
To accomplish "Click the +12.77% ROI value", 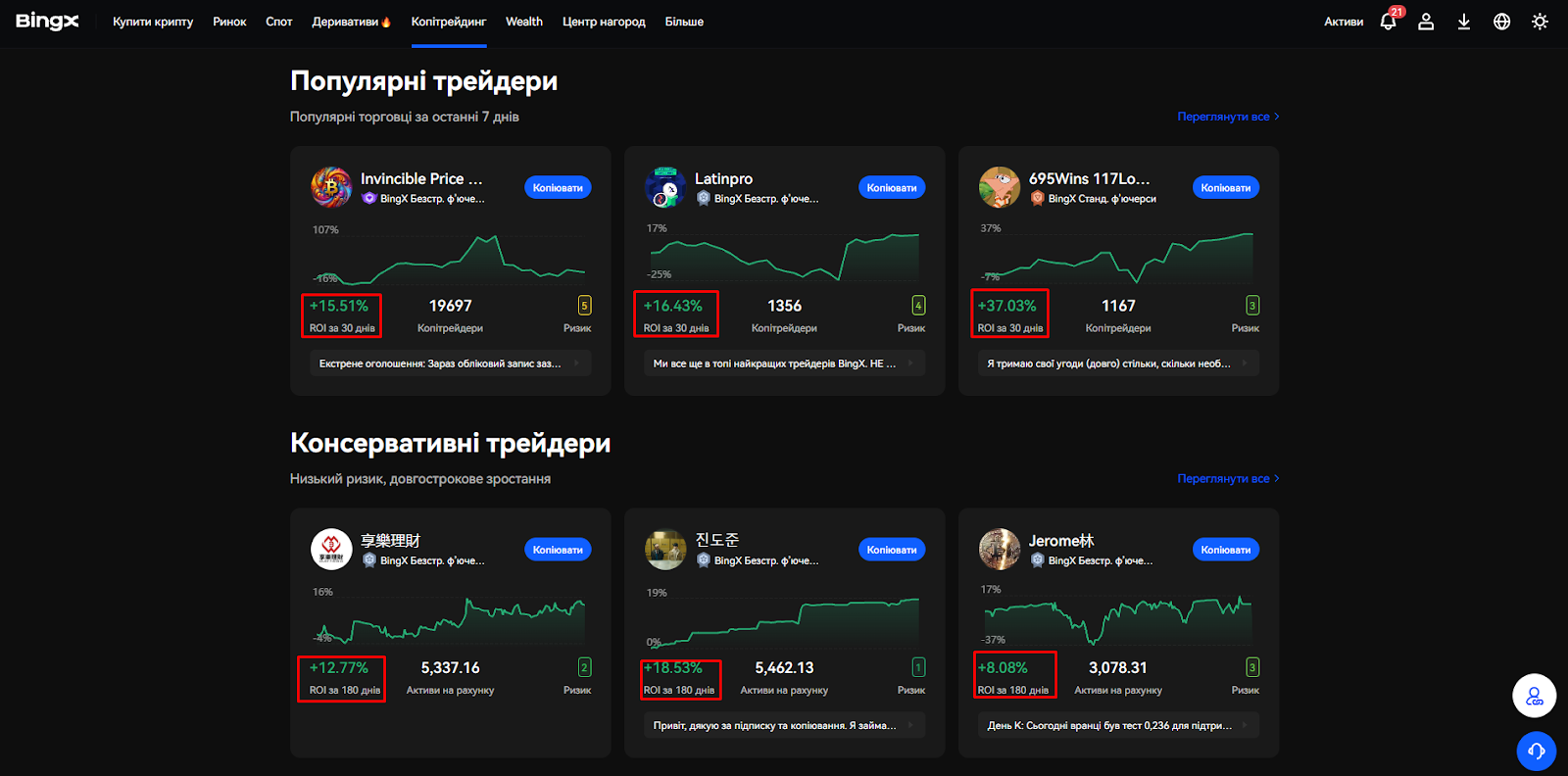I will [x=339, y=667].
